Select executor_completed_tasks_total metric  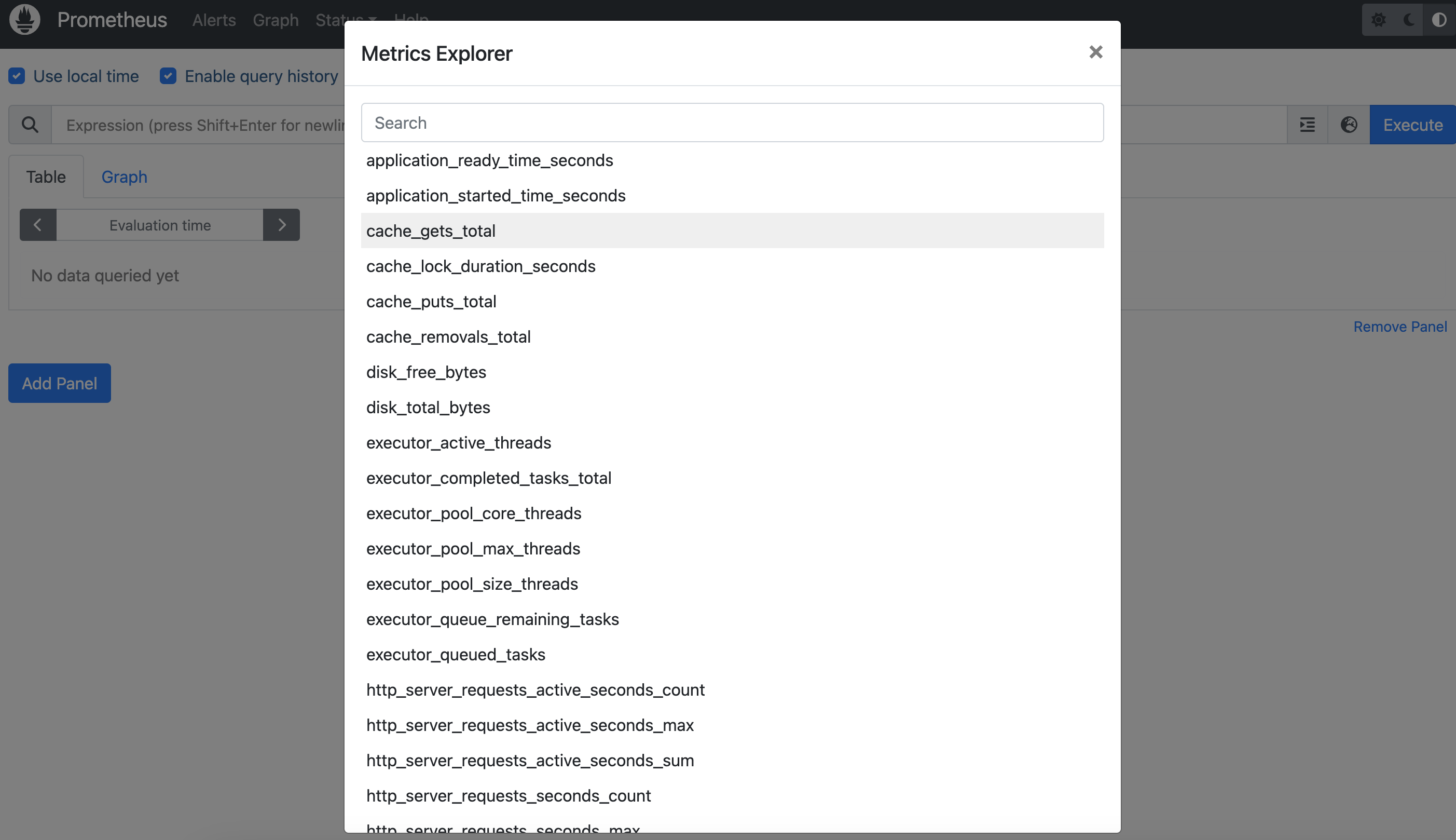coord(732,478)
